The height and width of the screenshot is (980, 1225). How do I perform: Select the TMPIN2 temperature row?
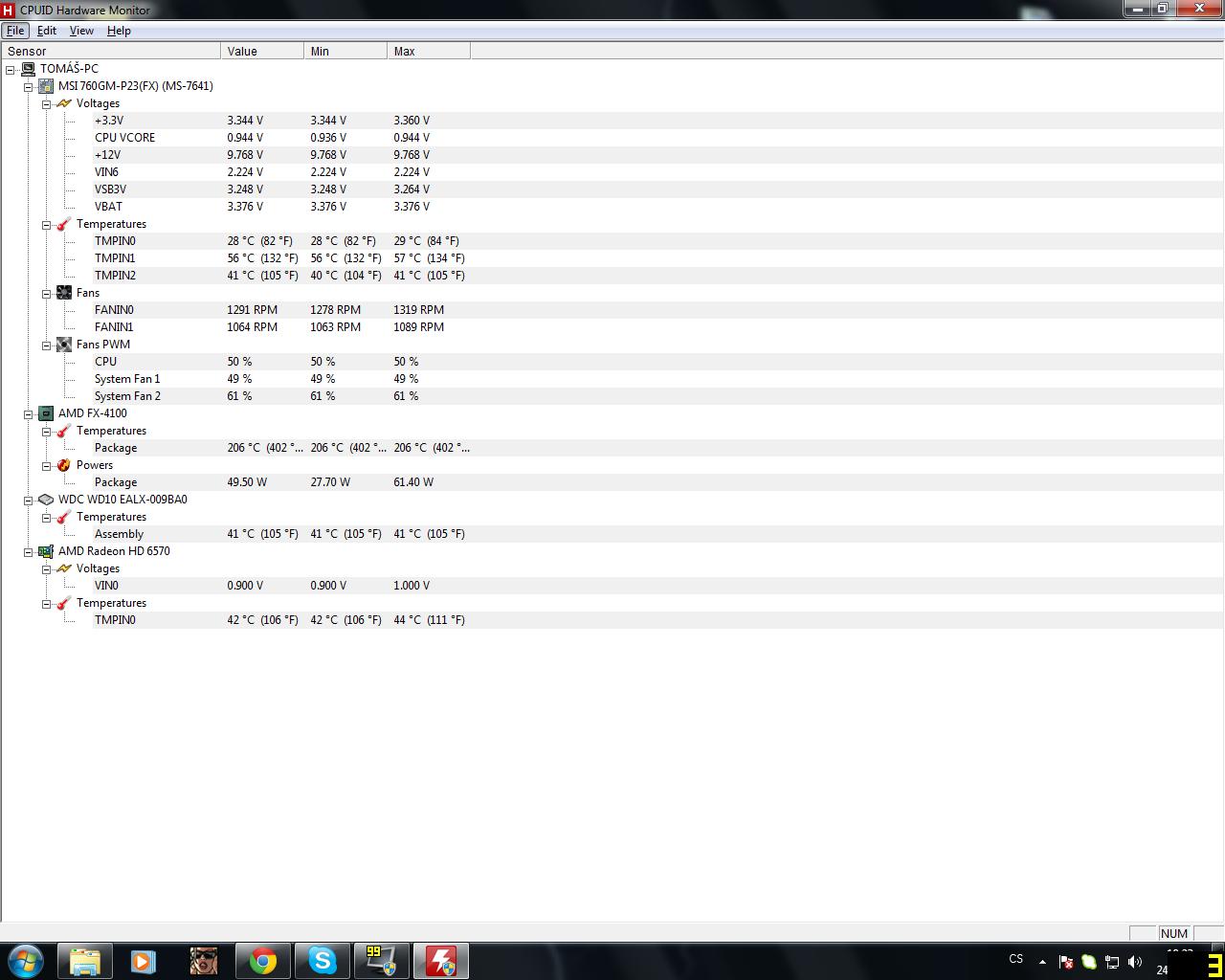pos(612,276)
